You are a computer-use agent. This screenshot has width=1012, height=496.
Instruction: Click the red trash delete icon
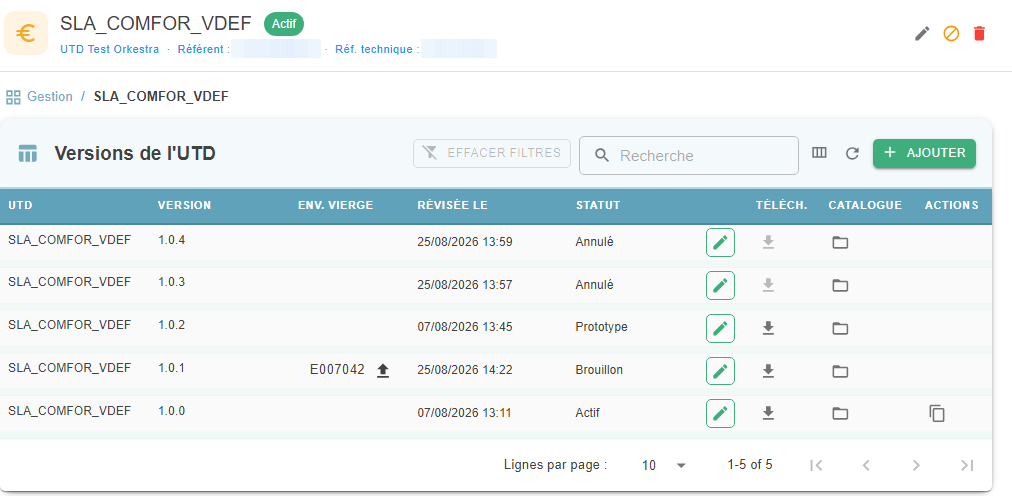pyautogui.click(x=979, y=34)
